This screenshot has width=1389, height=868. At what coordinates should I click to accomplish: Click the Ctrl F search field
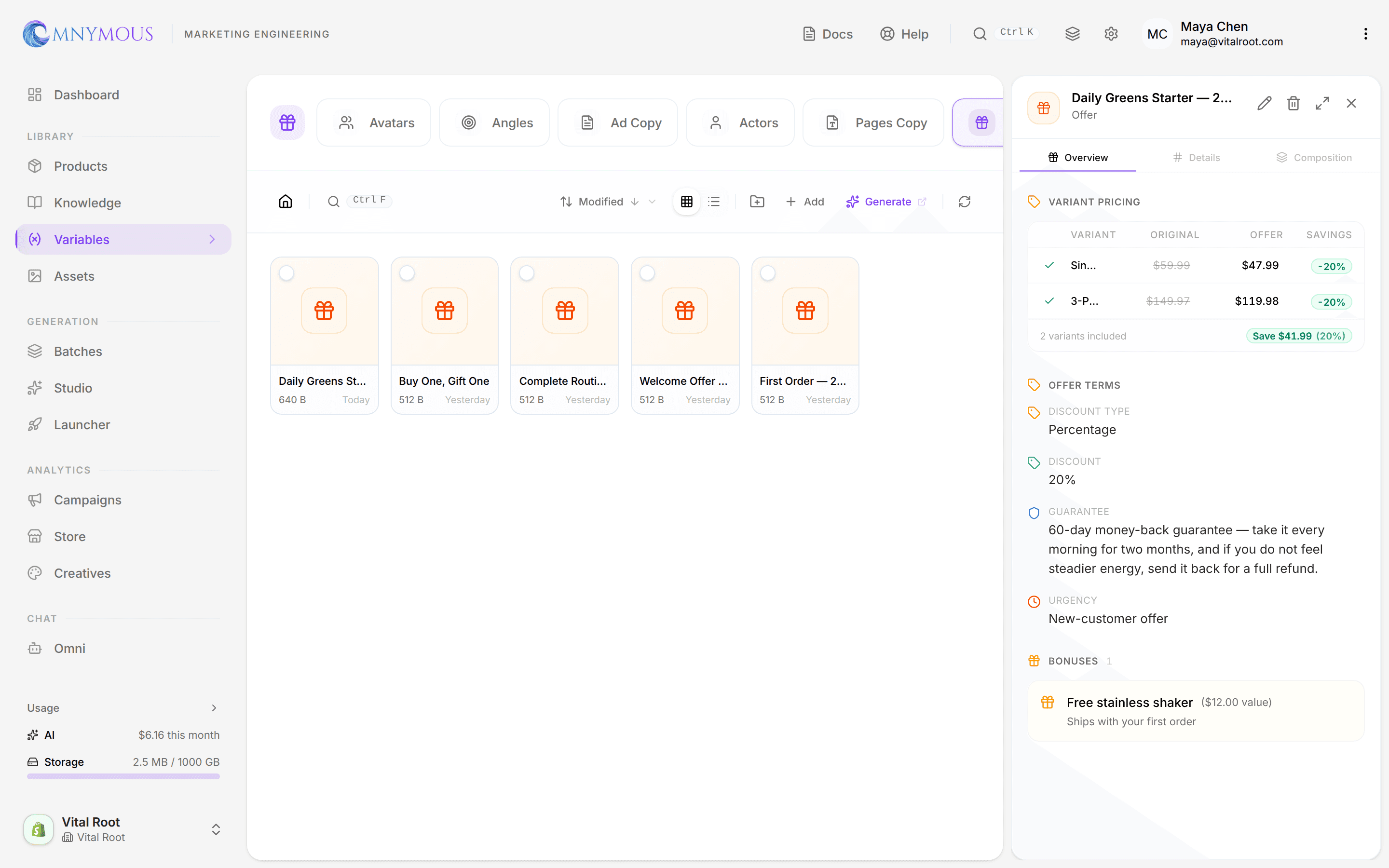pos(359,201)
